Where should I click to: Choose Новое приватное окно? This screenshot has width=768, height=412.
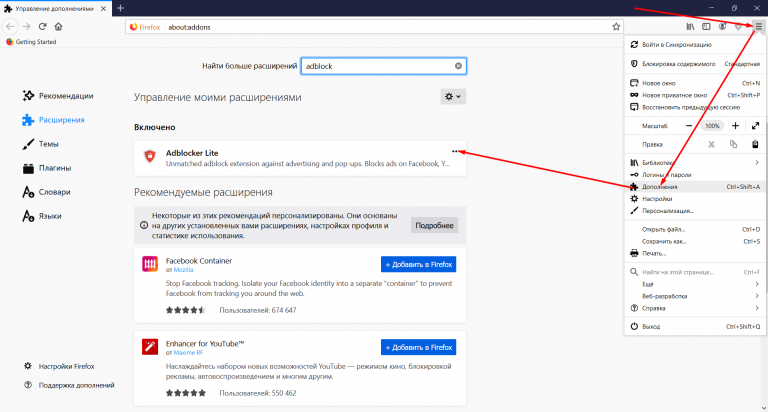695,95
